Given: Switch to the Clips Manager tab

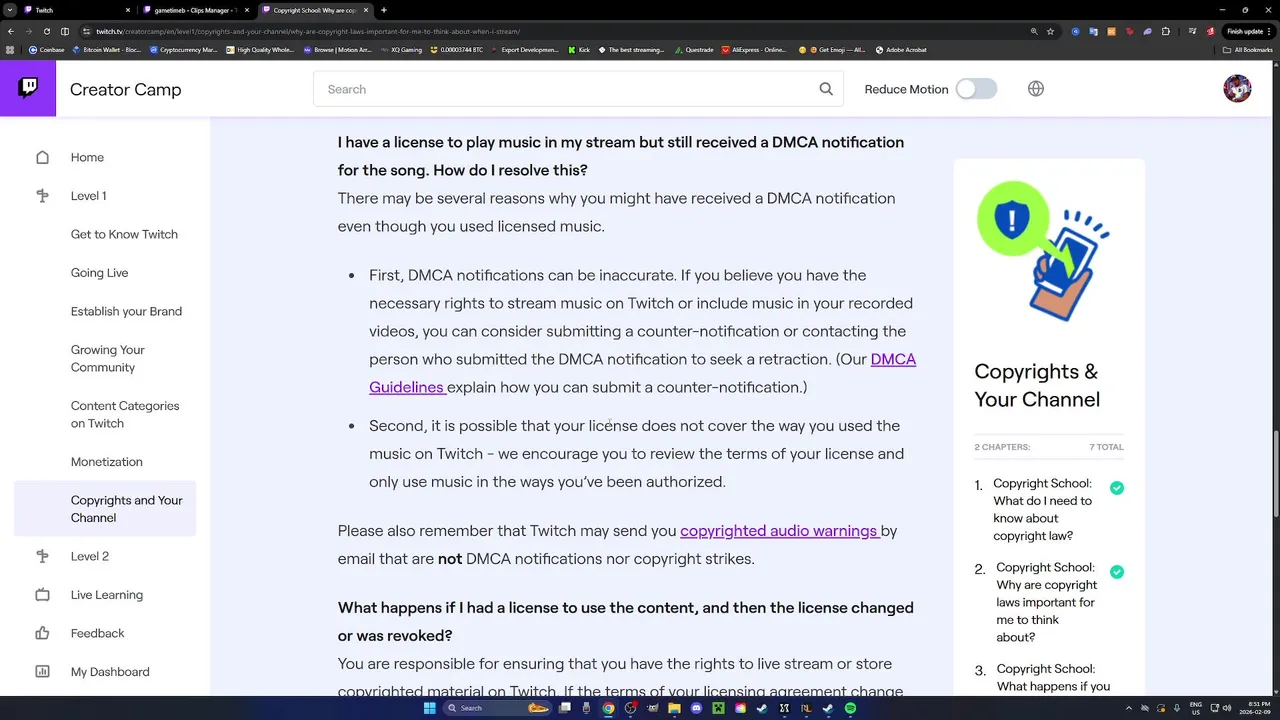Looking at the screenshot, I should 195,10.
